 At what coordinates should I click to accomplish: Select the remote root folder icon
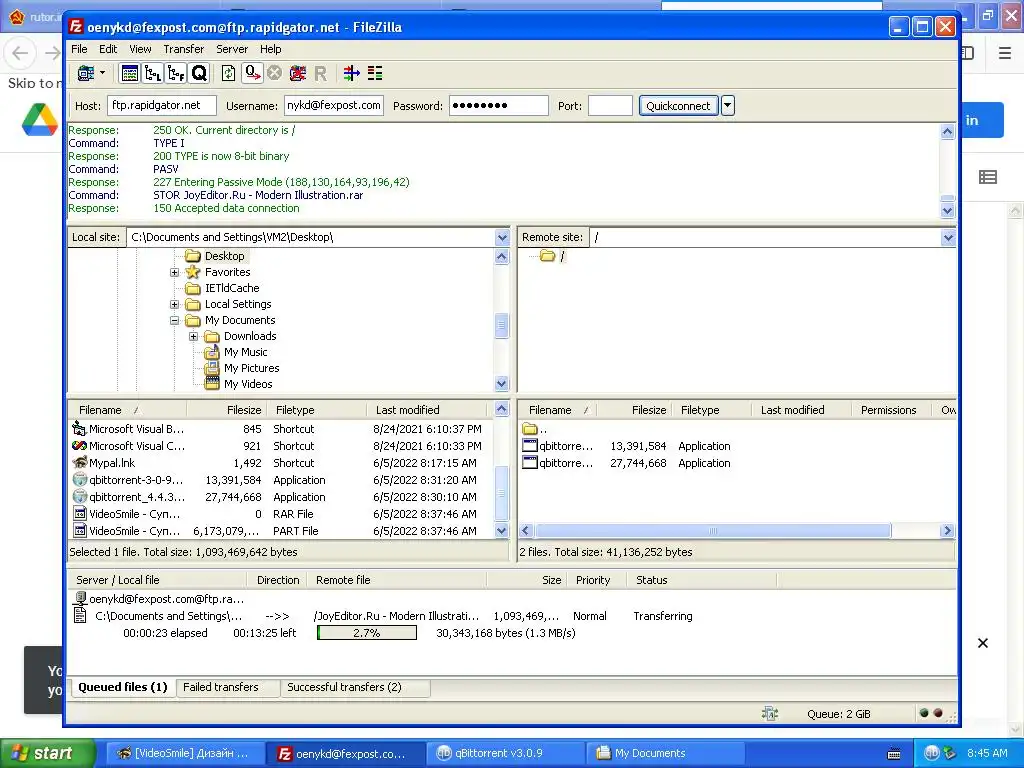coord(547,256)
